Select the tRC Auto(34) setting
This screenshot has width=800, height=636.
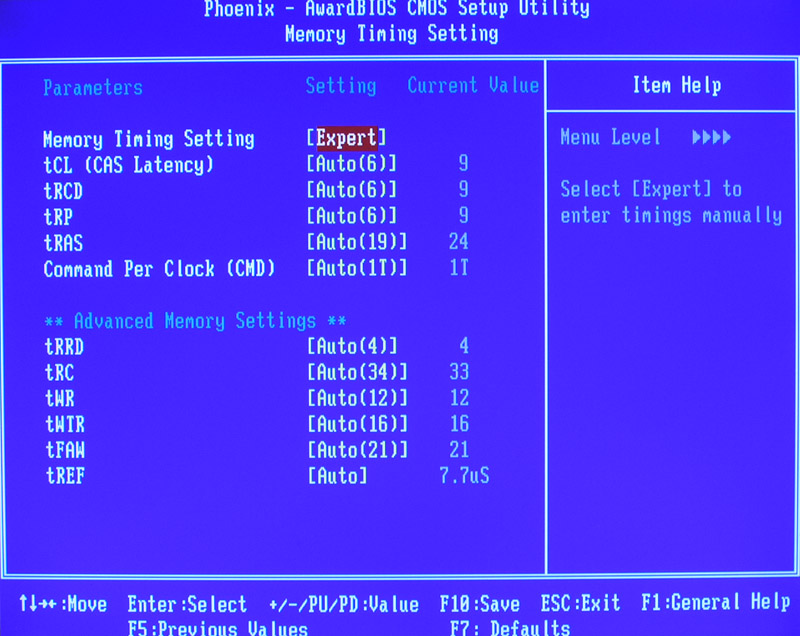[357, 372]
